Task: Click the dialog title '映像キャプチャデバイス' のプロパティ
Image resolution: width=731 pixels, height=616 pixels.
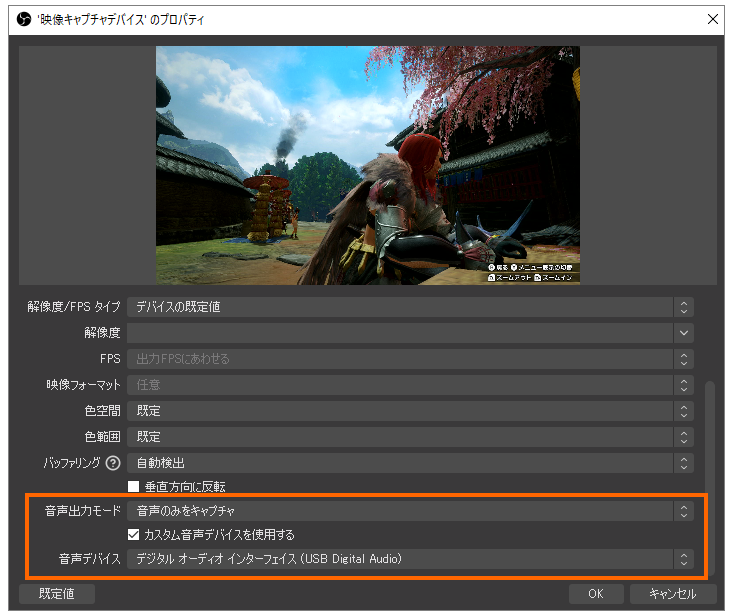Action: coord(121,20)
